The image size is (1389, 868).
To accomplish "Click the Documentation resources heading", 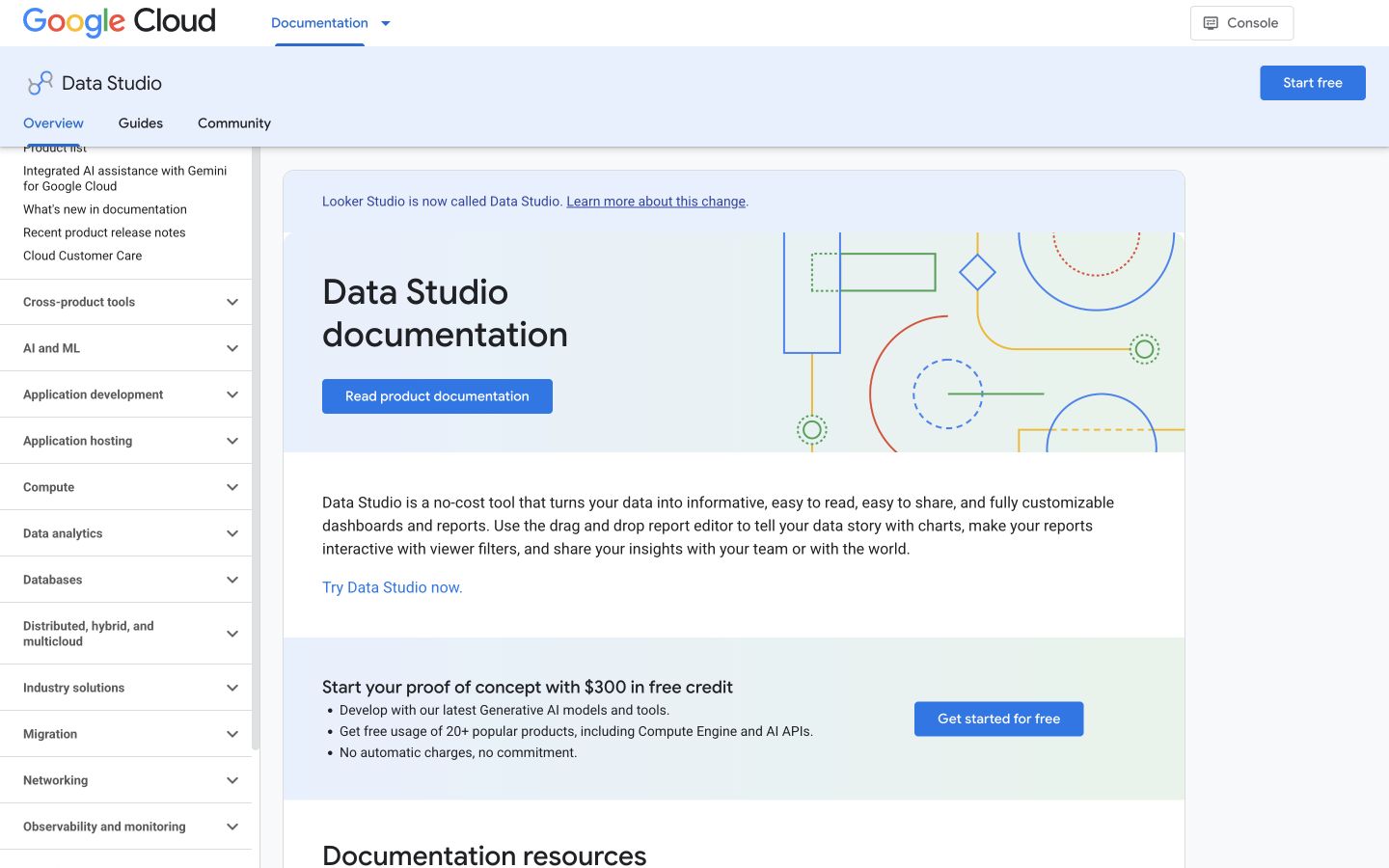I will click(484, 854).
